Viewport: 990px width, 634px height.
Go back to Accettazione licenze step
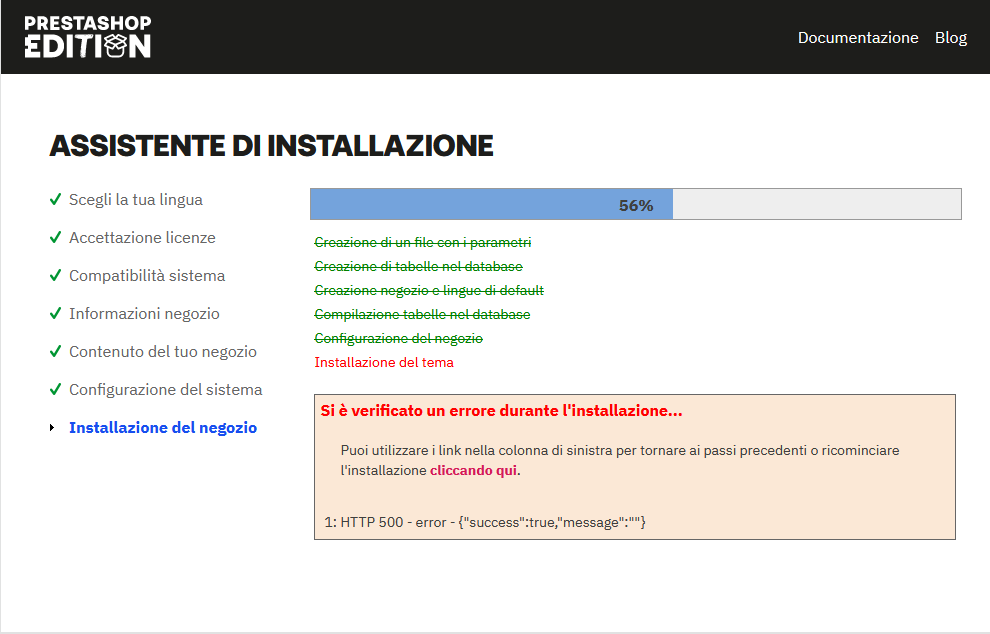pos(142,237)
